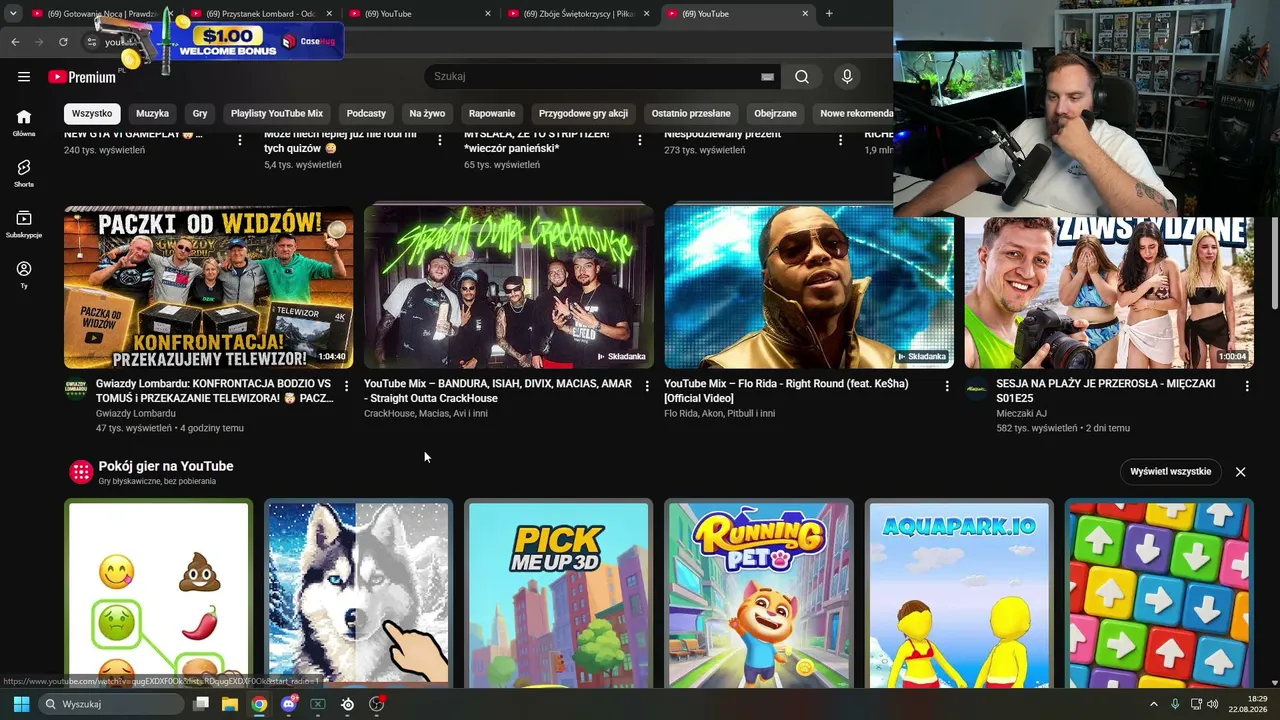This screenshot has height=720, width=1280.
Task: Go to Mieczaki AJ channel link
Action: pos(1021,413)
